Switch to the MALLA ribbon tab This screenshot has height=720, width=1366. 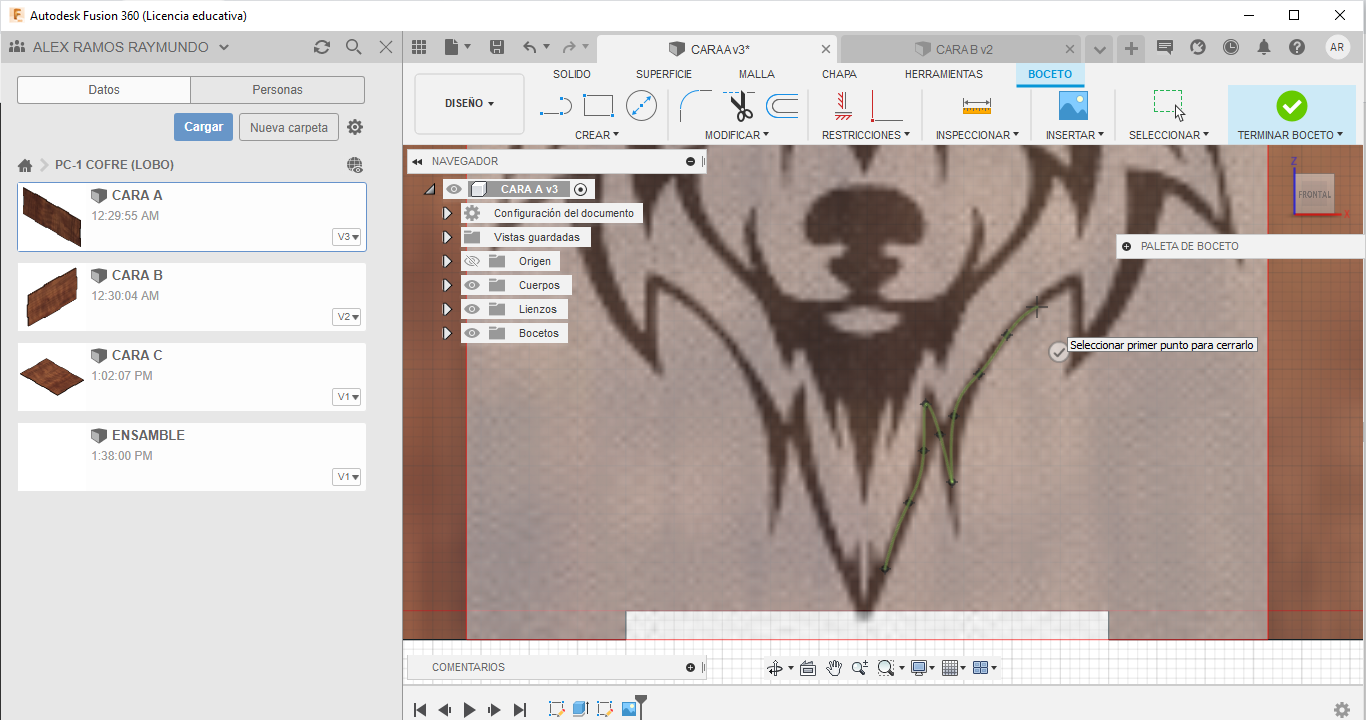pyautogui.click(x=757, y=74)
